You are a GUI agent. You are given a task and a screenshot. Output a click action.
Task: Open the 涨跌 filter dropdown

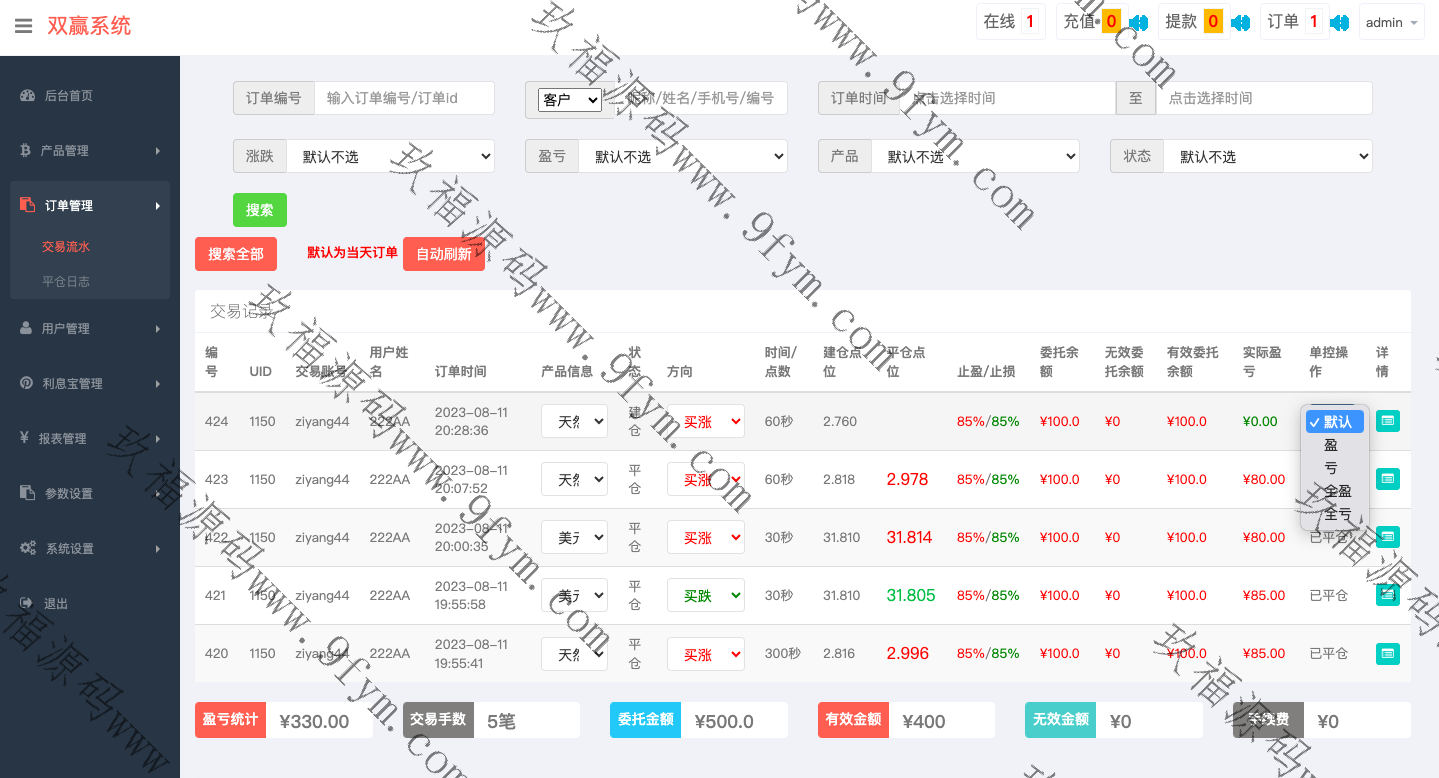point(390,157)
